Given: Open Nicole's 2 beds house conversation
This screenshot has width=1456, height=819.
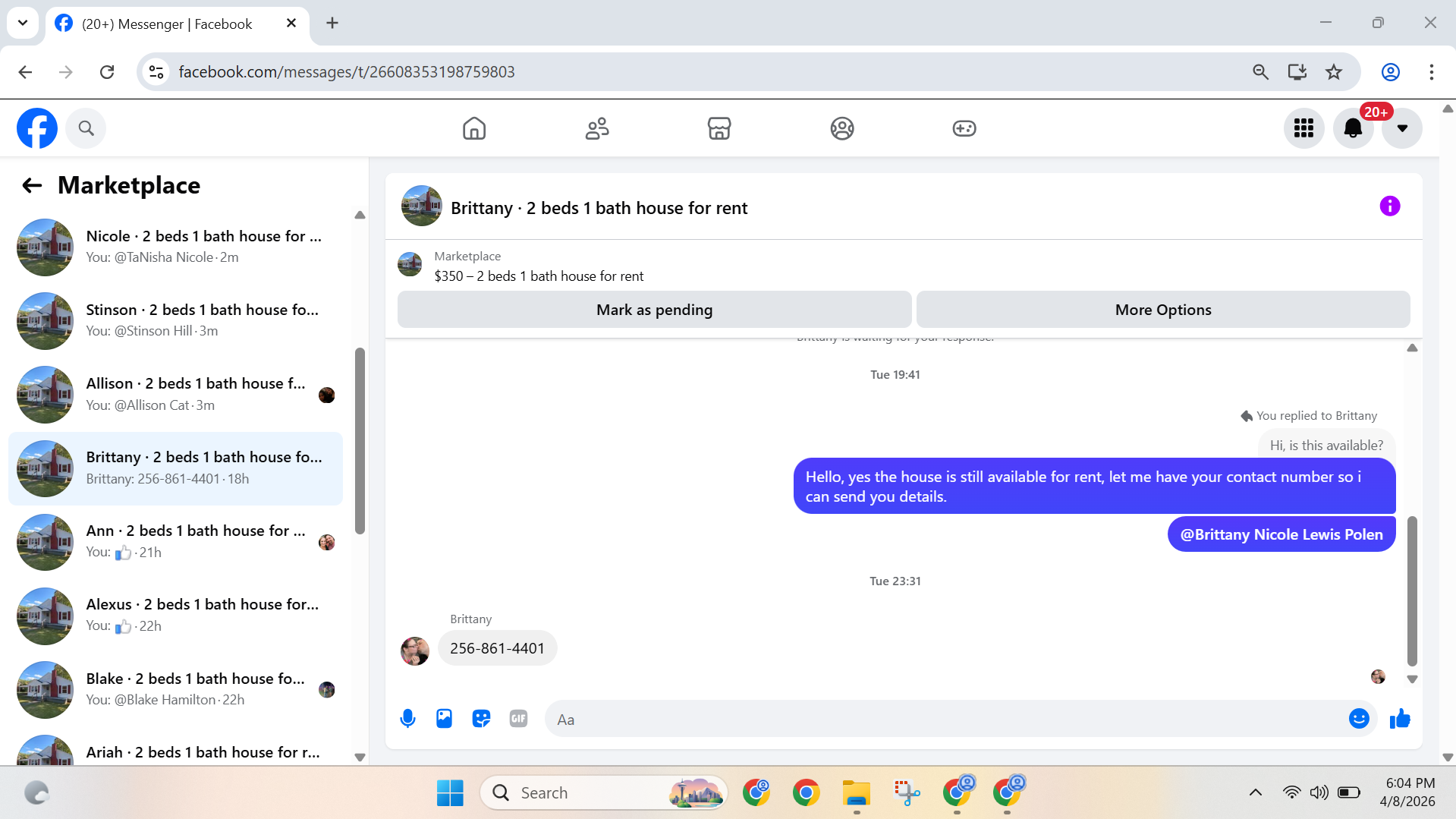Looking at the screenshot, I should [175, 247].
